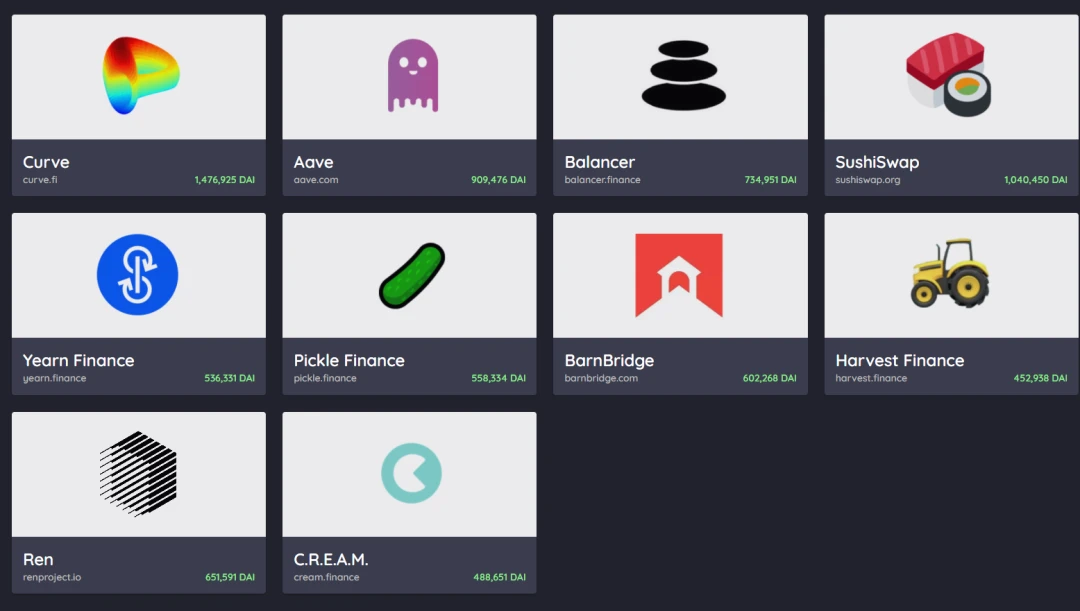Open the Balancer stacked stones logo
1080x611 pixels.
click(x=683, y=76)
